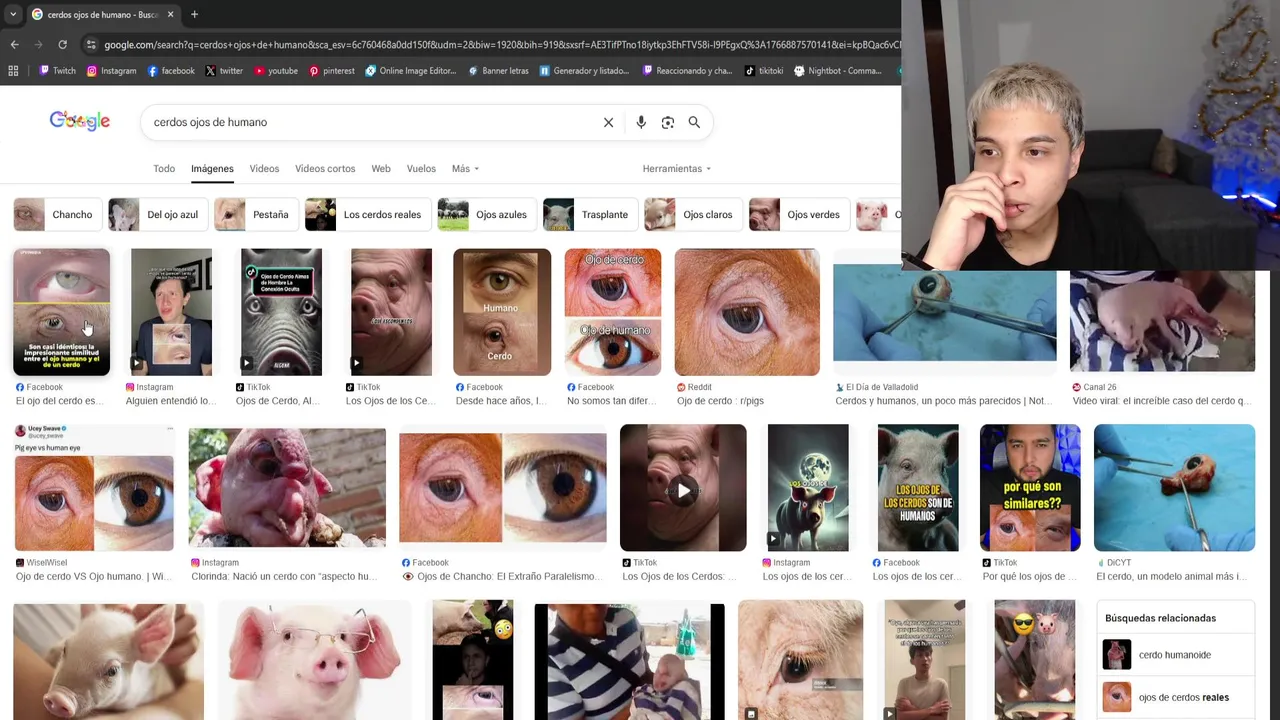Switch to the Web tab
The image size is (1280, 720).
pyautogui.click(x=381, y=168)
